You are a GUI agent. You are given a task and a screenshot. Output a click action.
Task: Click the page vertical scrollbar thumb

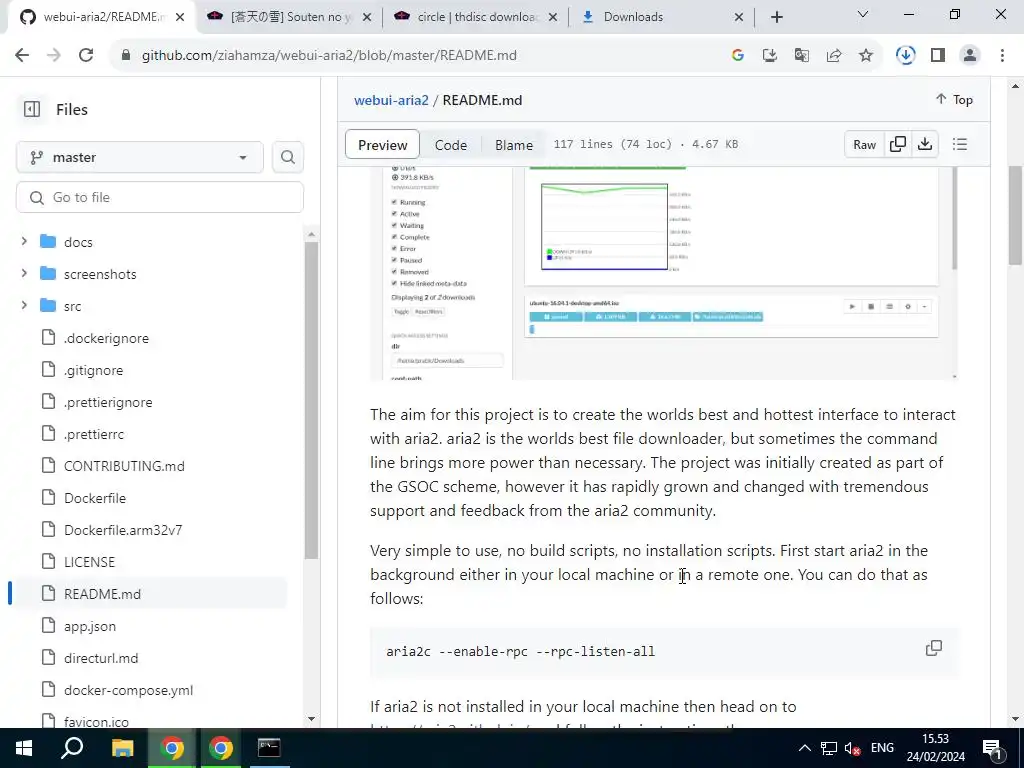click(1015, 216)
